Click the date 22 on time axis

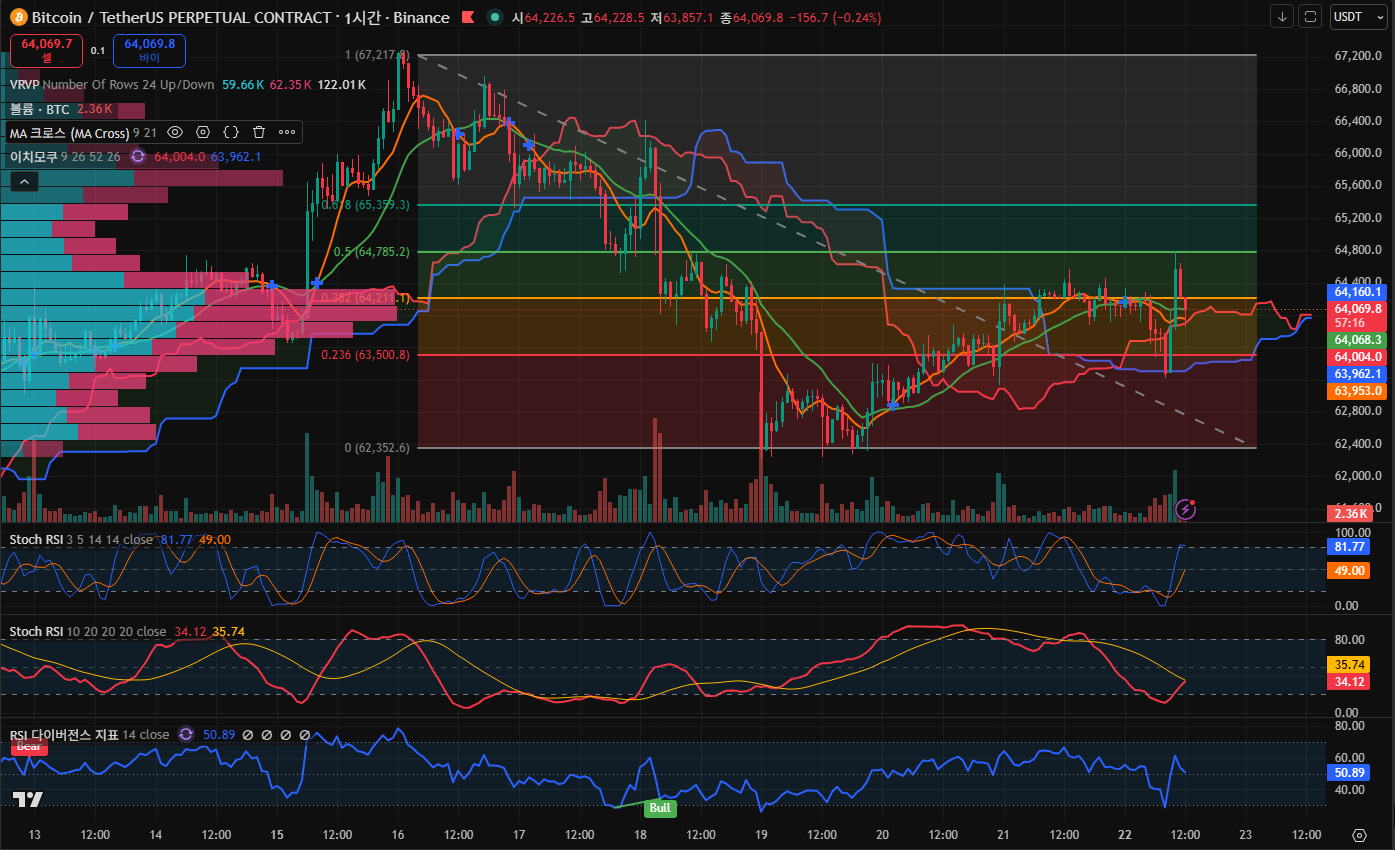click(1124, 835)
